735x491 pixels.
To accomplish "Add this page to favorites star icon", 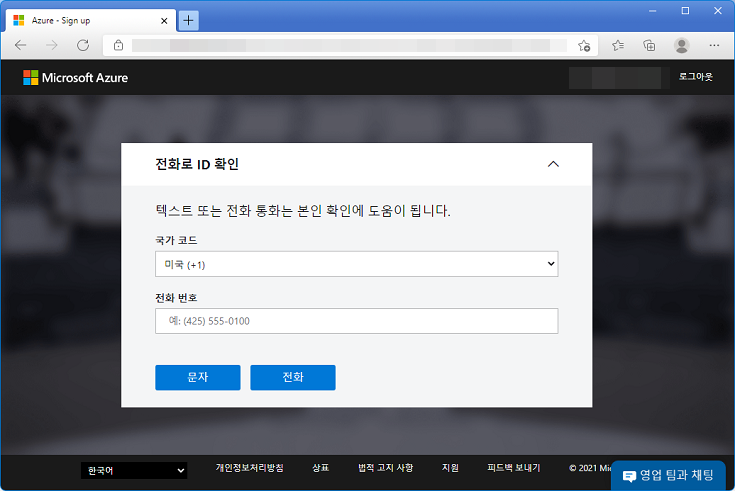I will click(x=584, y=45).
